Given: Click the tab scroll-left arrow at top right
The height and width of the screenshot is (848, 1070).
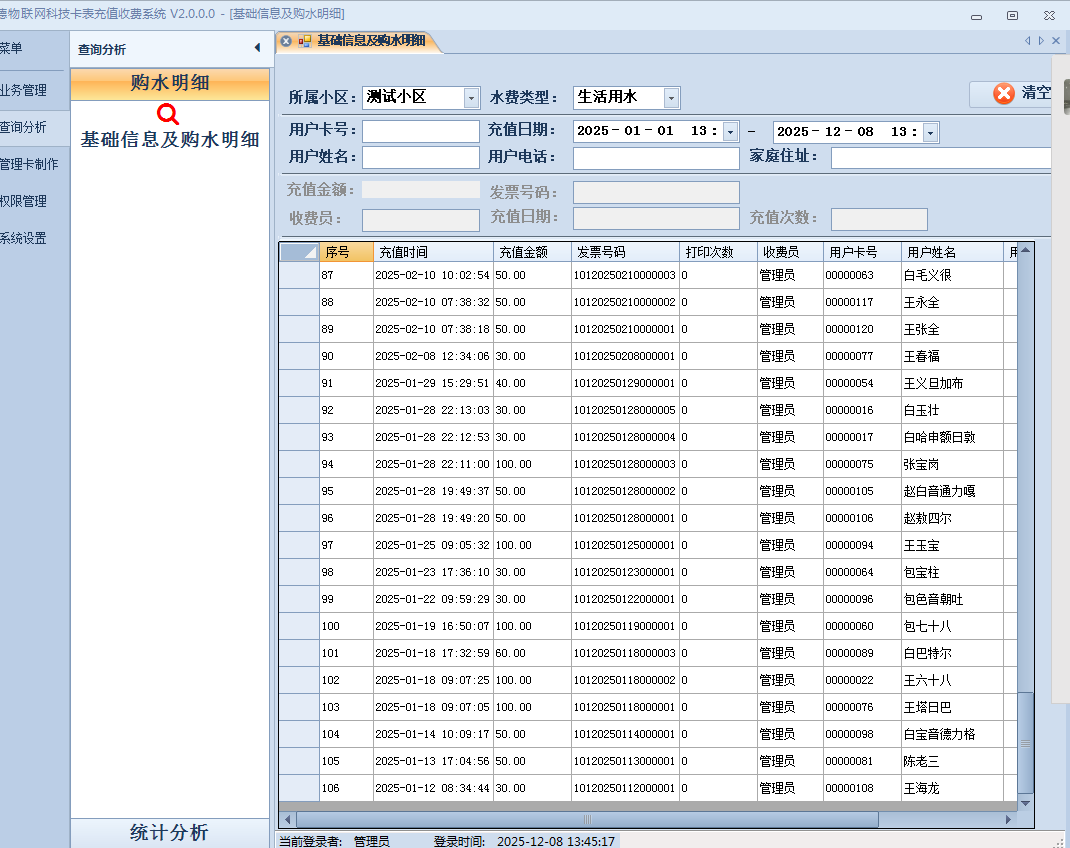Looking at the screenshot, I should coord(1027,41).
